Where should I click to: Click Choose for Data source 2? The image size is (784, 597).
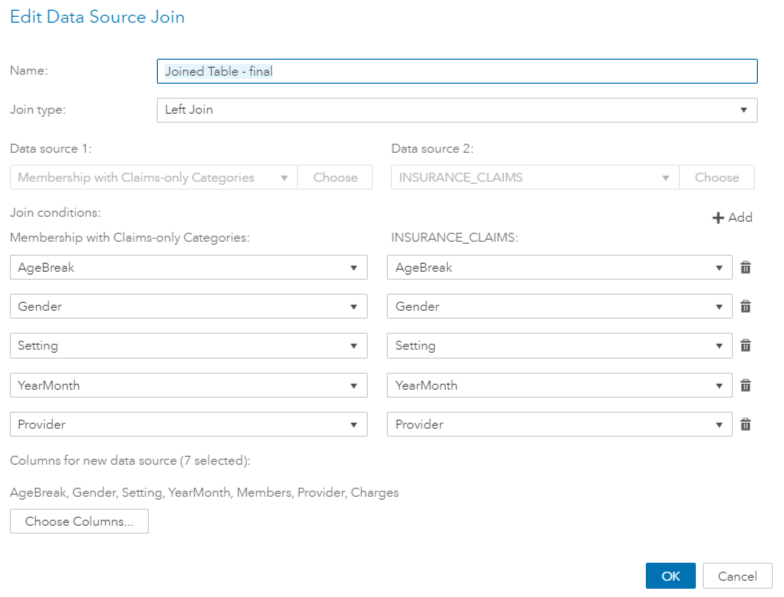[716, 177]
